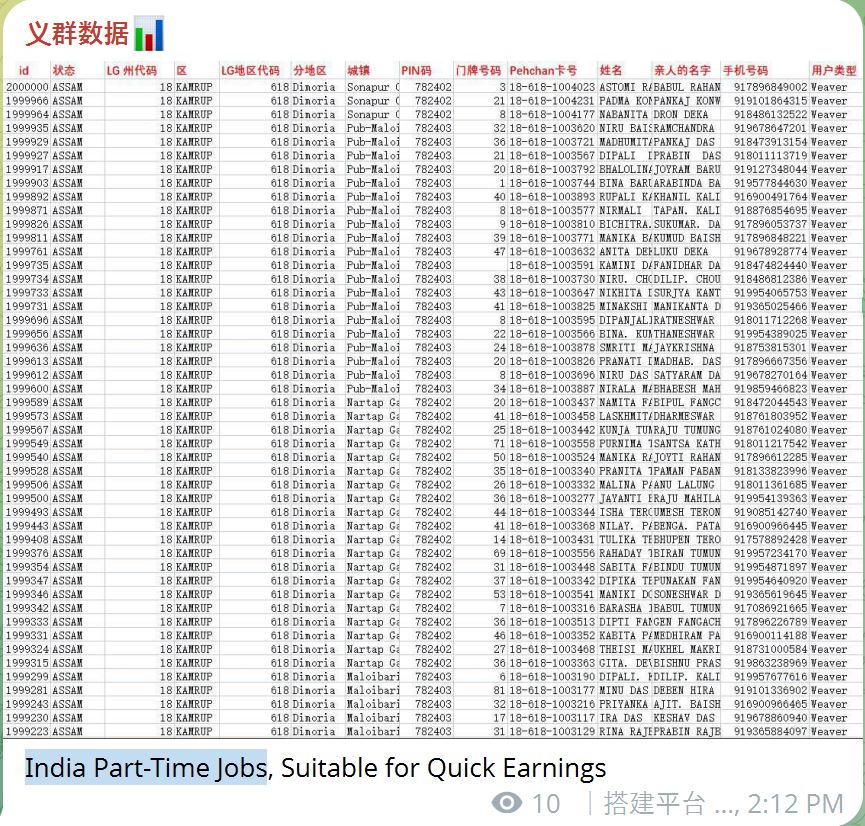The image size is (865, 826).
Task: Select the LG 州代码 column header
Action: 132,71
